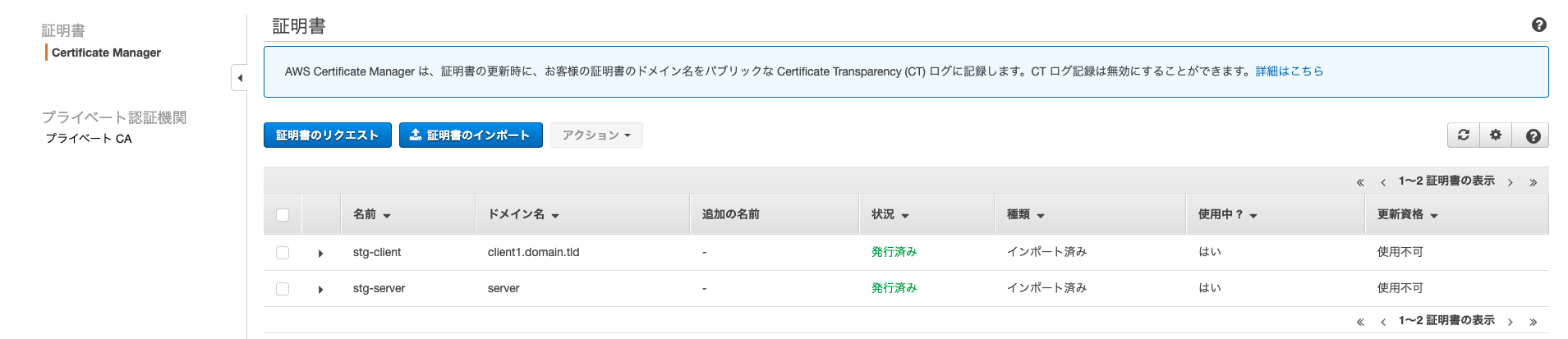Click the help icon beside the gear

pos(1533,135)
